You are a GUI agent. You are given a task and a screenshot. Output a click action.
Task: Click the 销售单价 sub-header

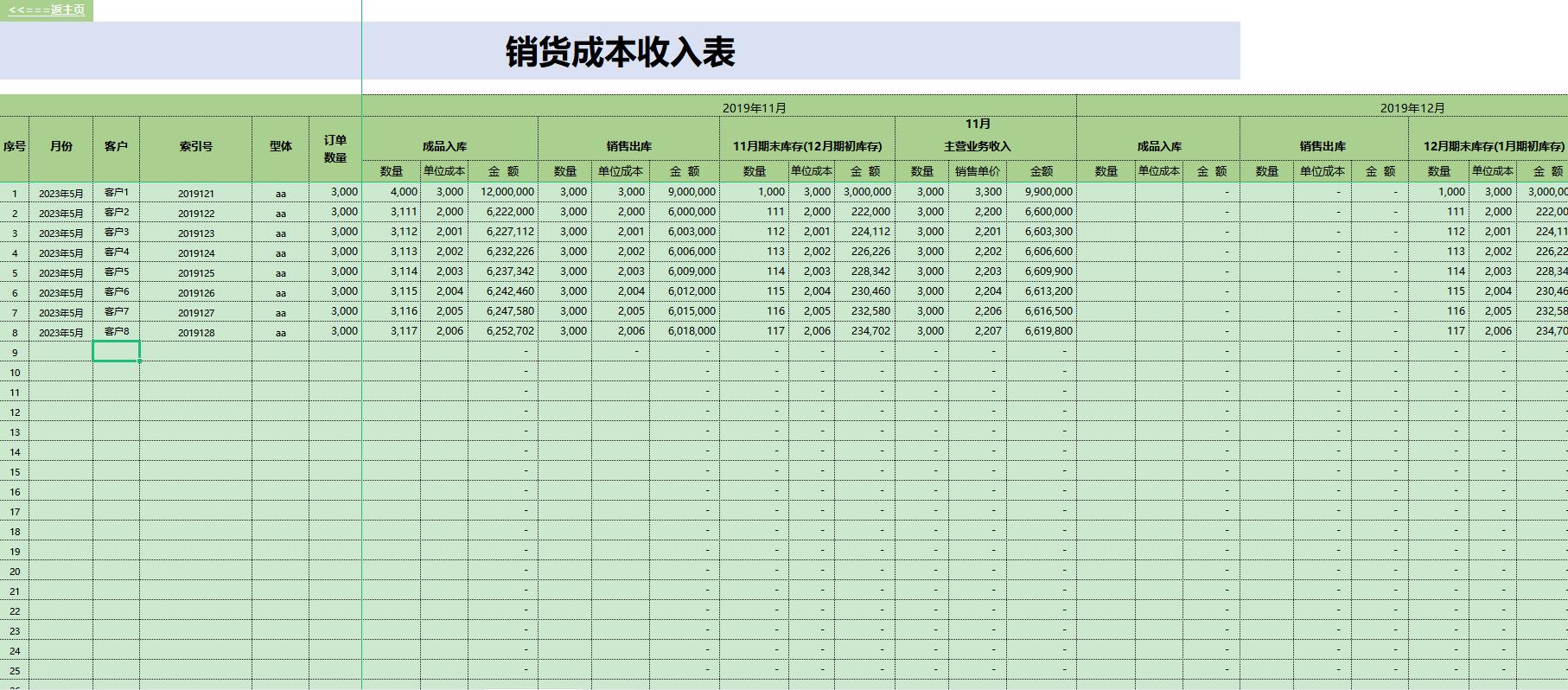978,171
